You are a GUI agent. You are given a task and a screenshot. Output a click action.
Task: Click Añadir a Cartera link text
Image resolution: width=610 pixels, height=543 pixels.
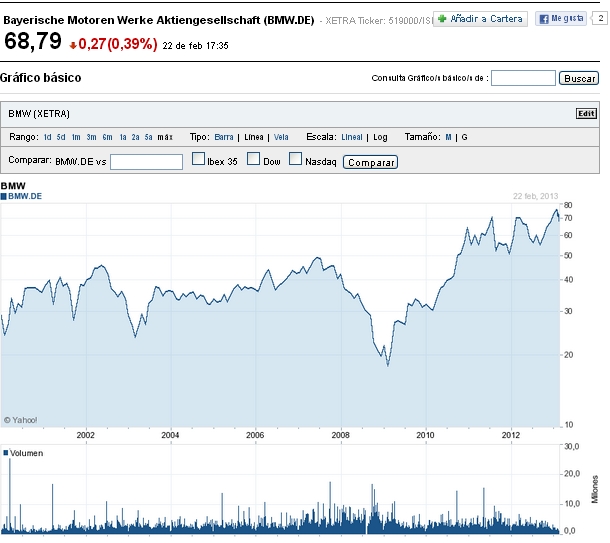[x=486, y=19]
